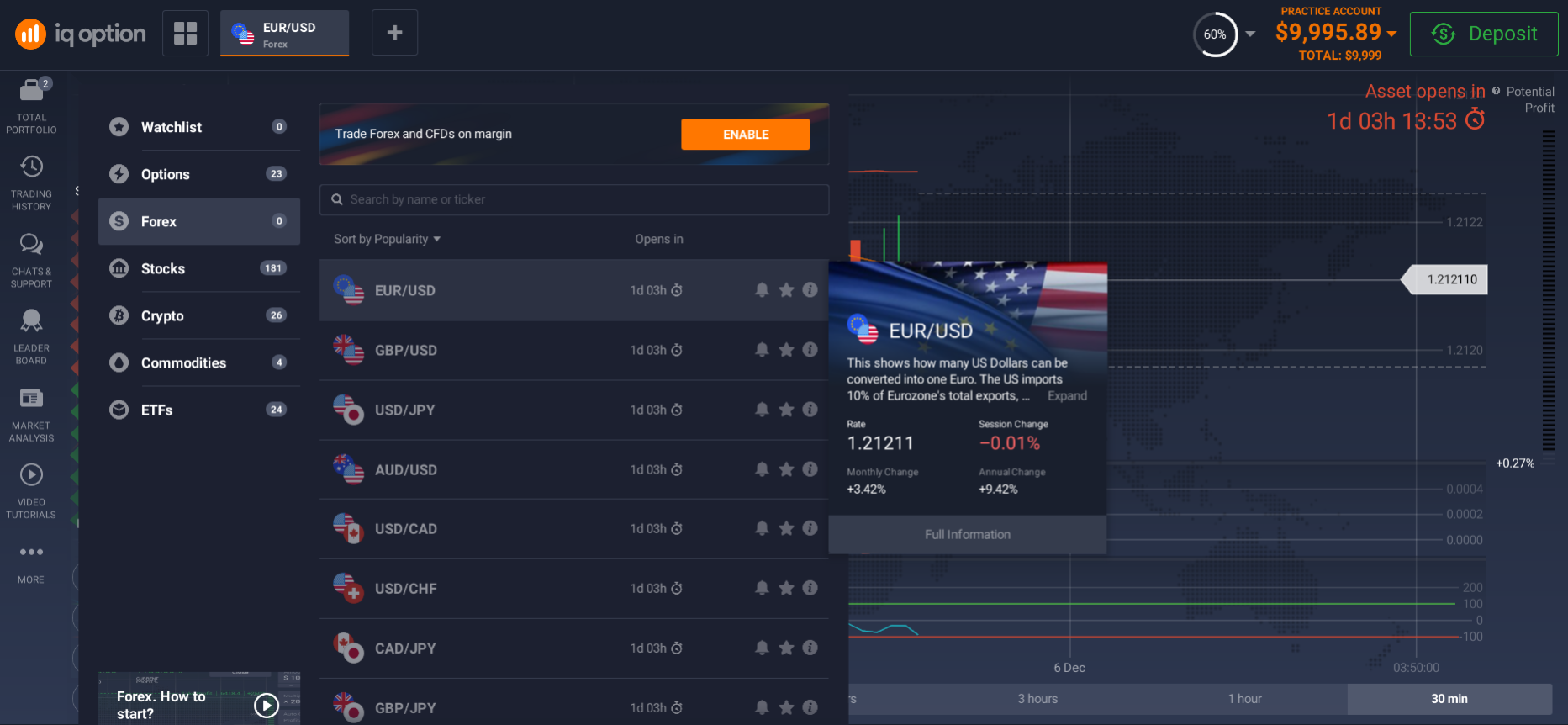Add GBP/JPY to watchlist with star
Viewport: 1568px width, 725px height.
(786, 707)
